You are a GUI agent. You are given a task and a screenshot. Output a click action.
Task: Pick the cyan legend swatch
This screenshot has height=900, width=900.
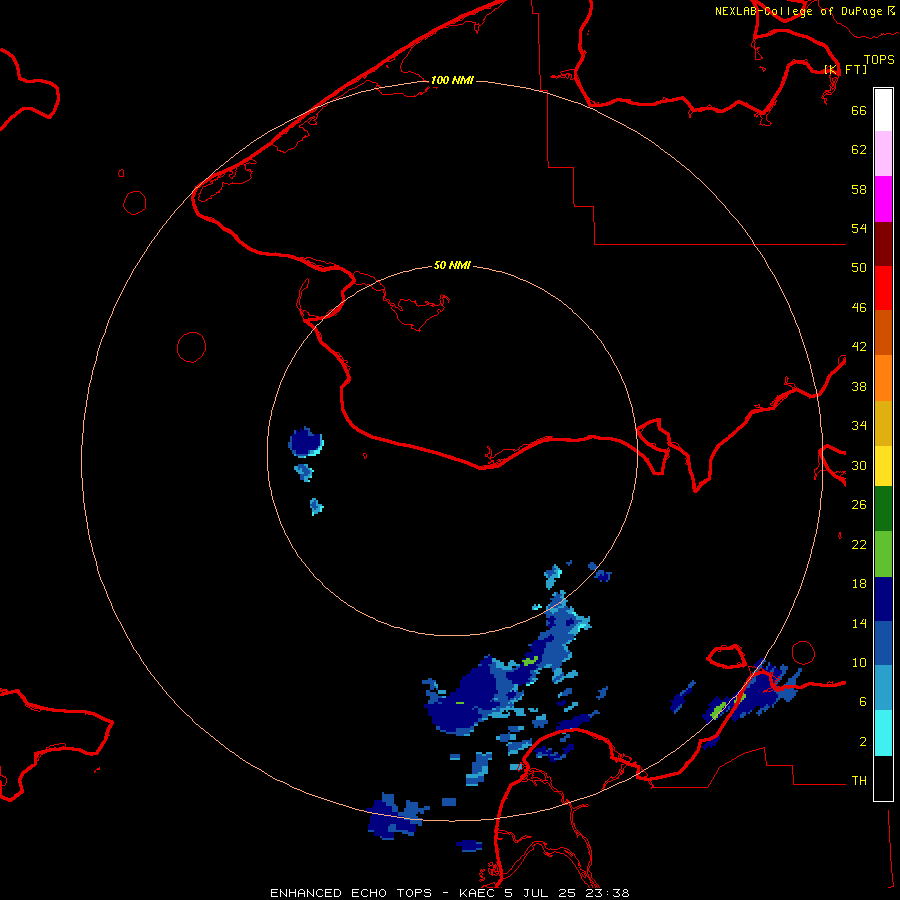pos(883,733)
